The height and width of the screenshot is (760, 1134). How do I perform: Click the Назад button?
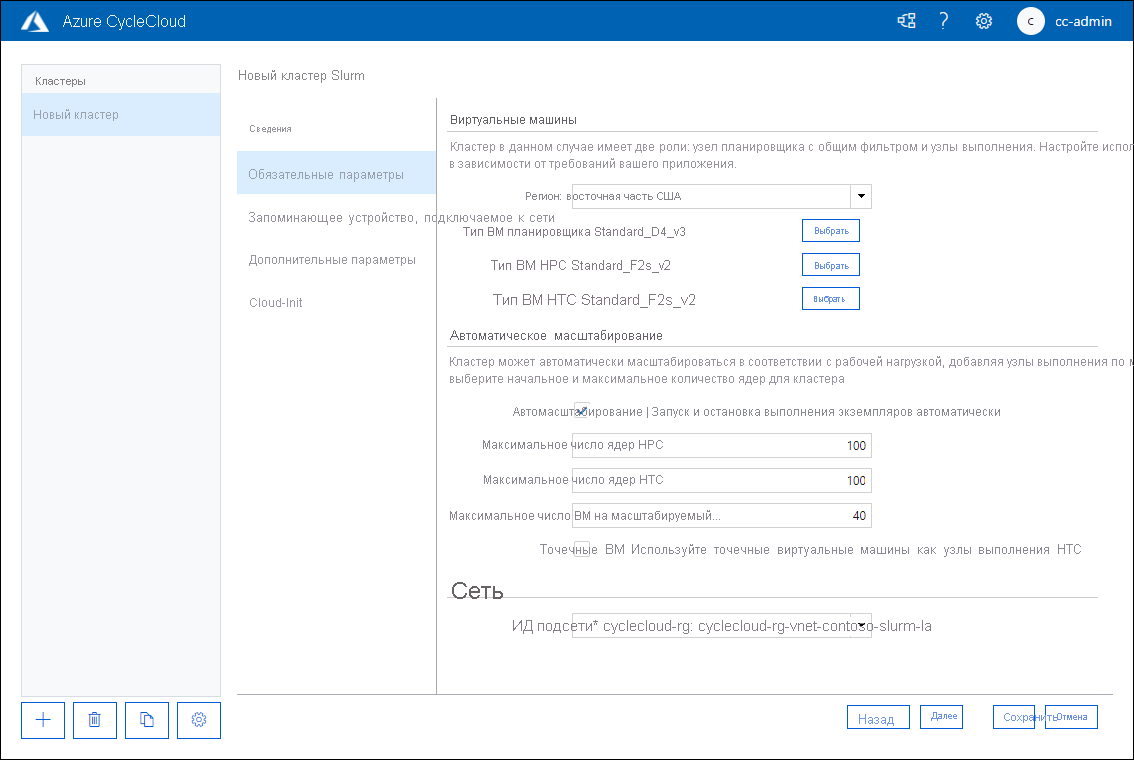pyautogui.click(x=878, y=718)
